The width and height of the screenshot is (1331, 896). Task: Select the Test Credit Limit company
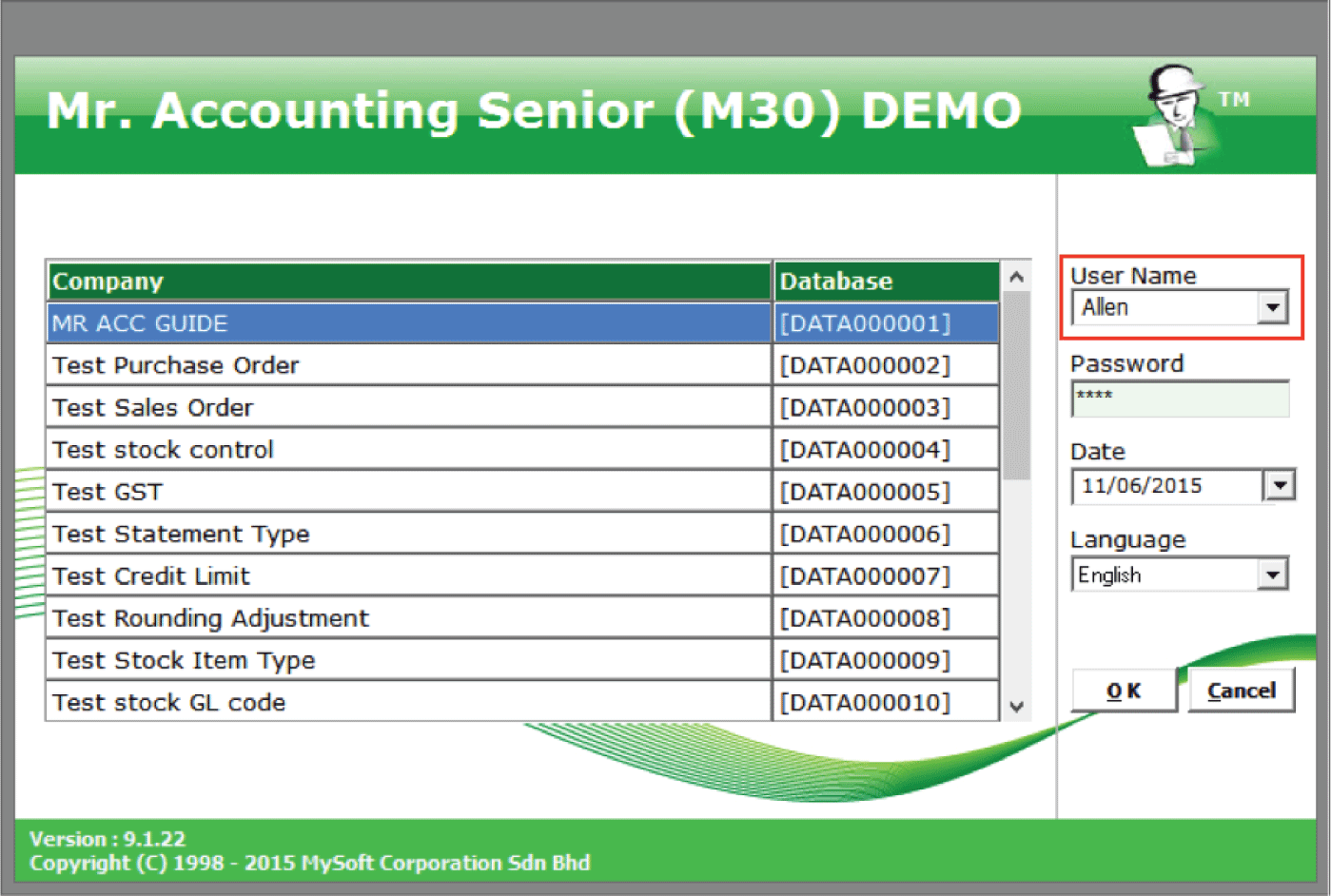tap(409, 575)
